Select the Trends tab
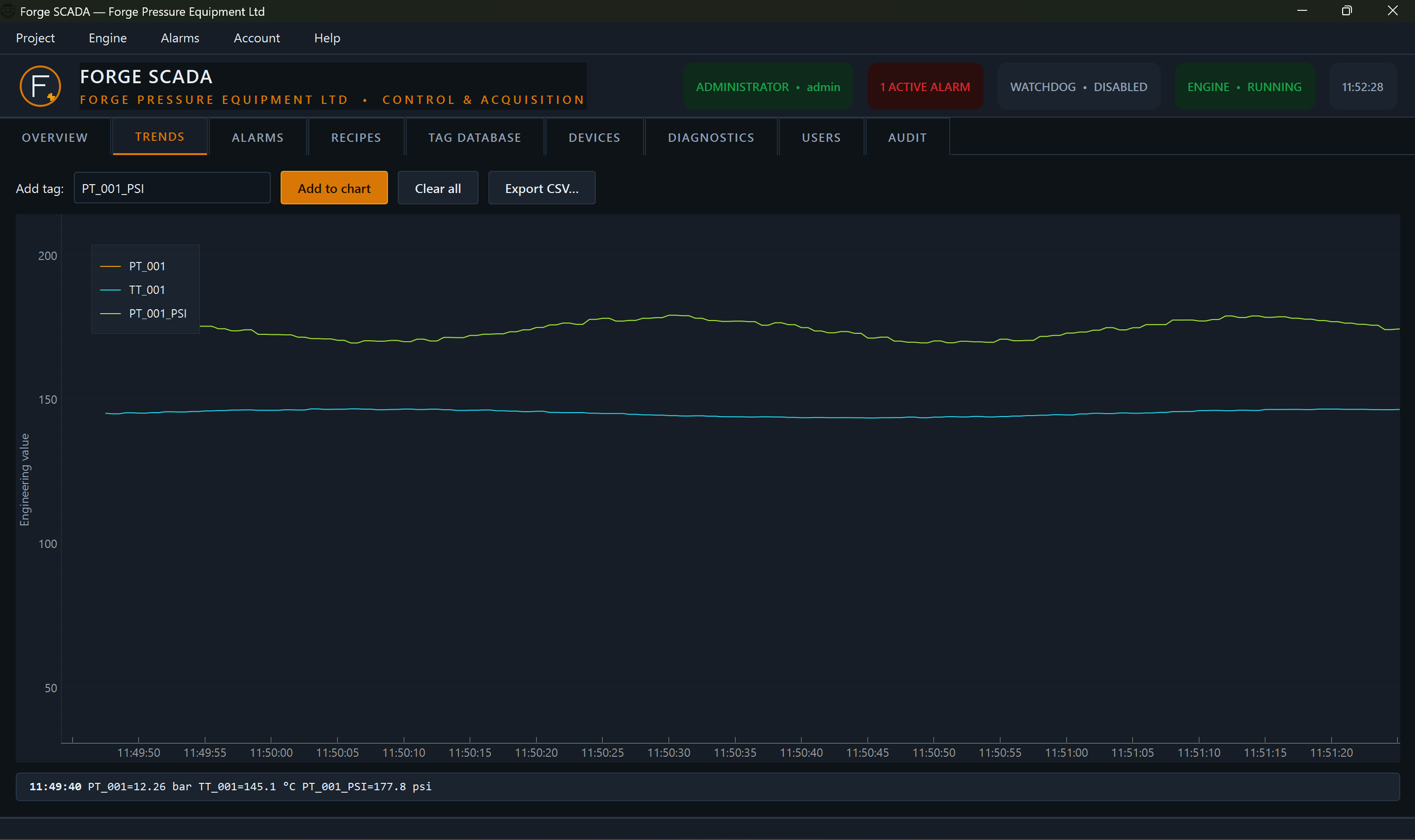 tap(160, 137)
